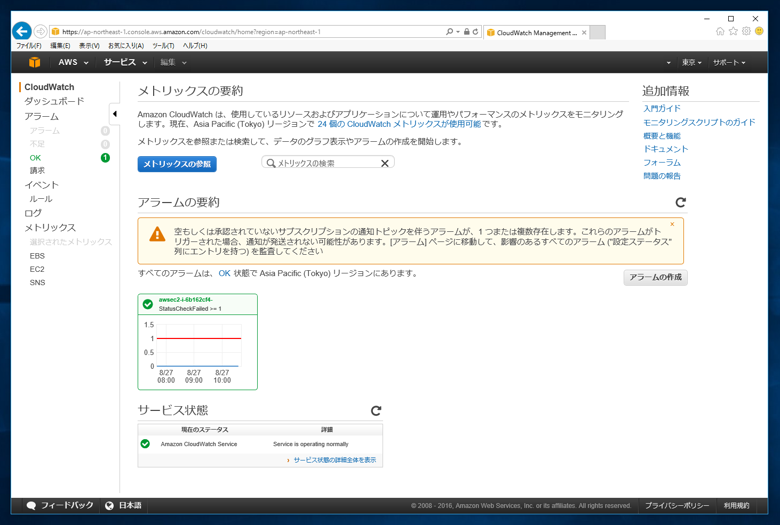Click the globe language icon in footer
This screenshot has height=525, width=780.
(x=109, y=505)
